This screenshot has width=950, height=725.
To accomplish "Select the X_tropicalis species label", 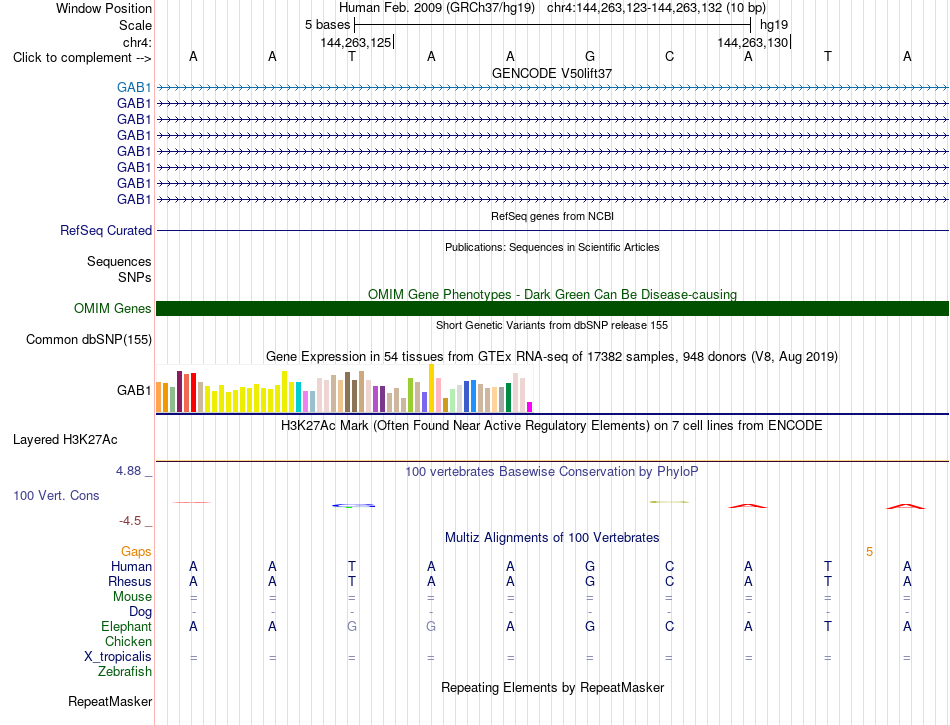I will [x=118, y=657].
